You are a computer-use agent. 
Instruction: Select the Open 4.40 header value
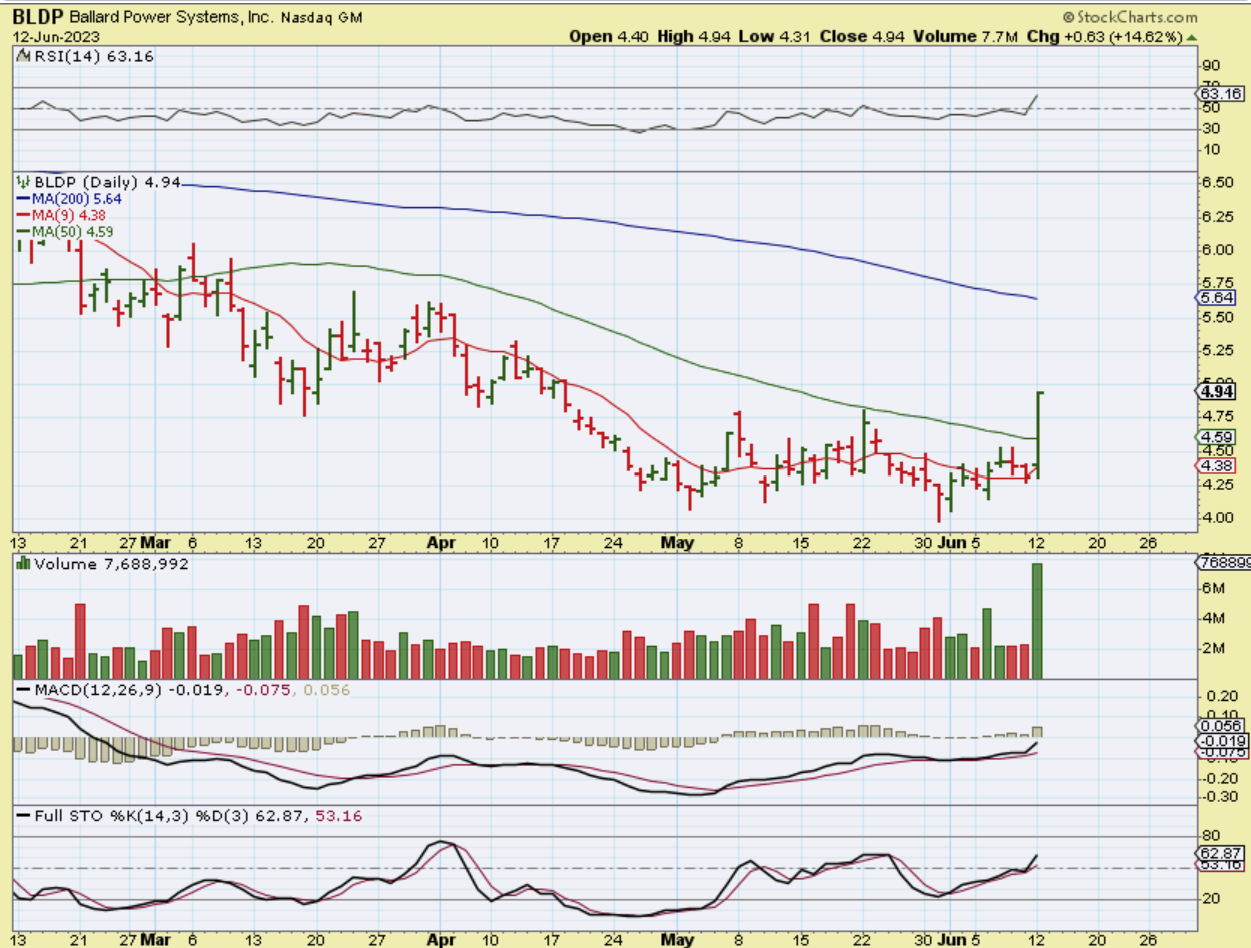point(609,36)
